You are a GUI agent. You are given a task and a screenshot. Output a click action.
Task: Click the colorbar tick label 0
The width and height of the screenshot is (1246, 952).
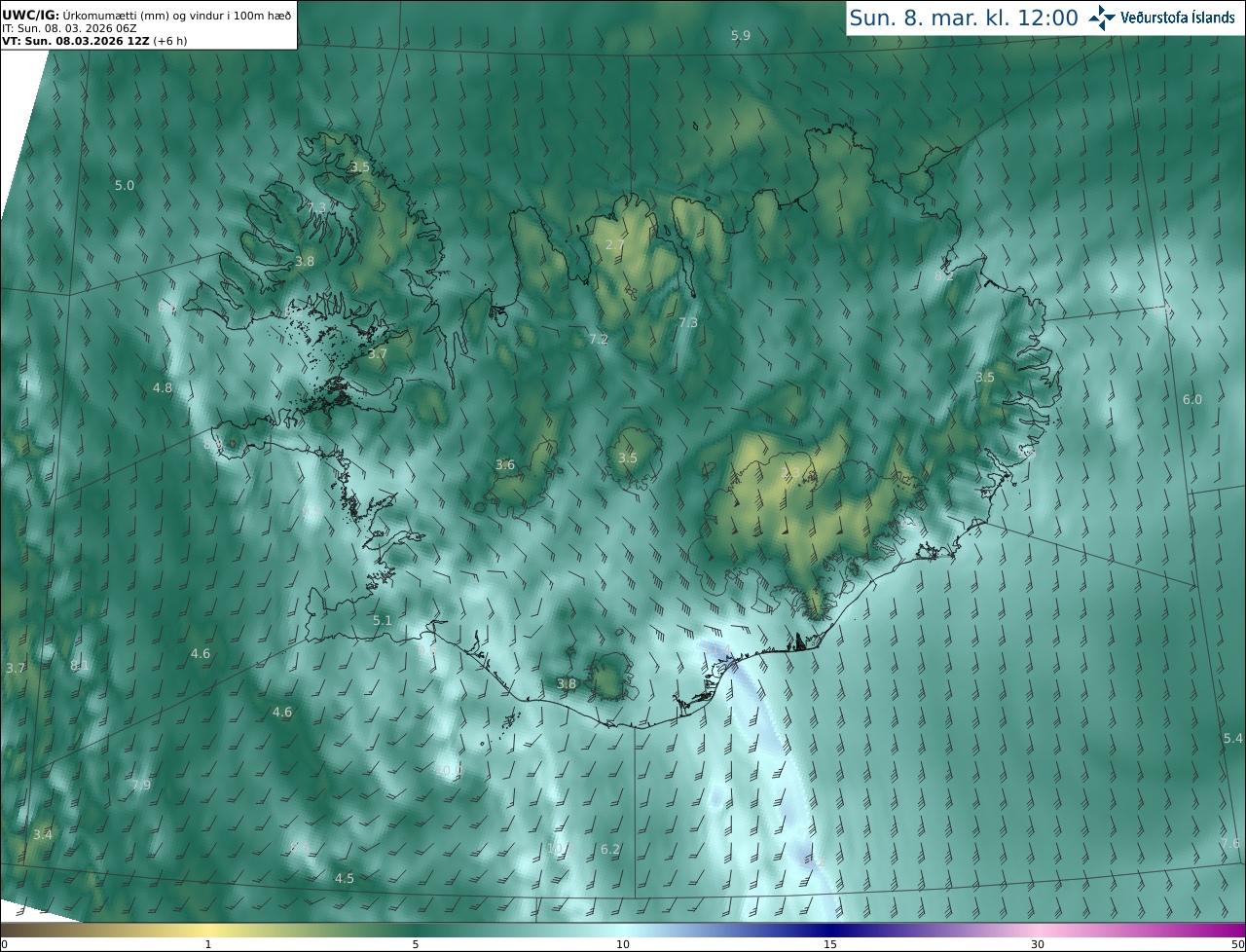click(x=4, y=944)
